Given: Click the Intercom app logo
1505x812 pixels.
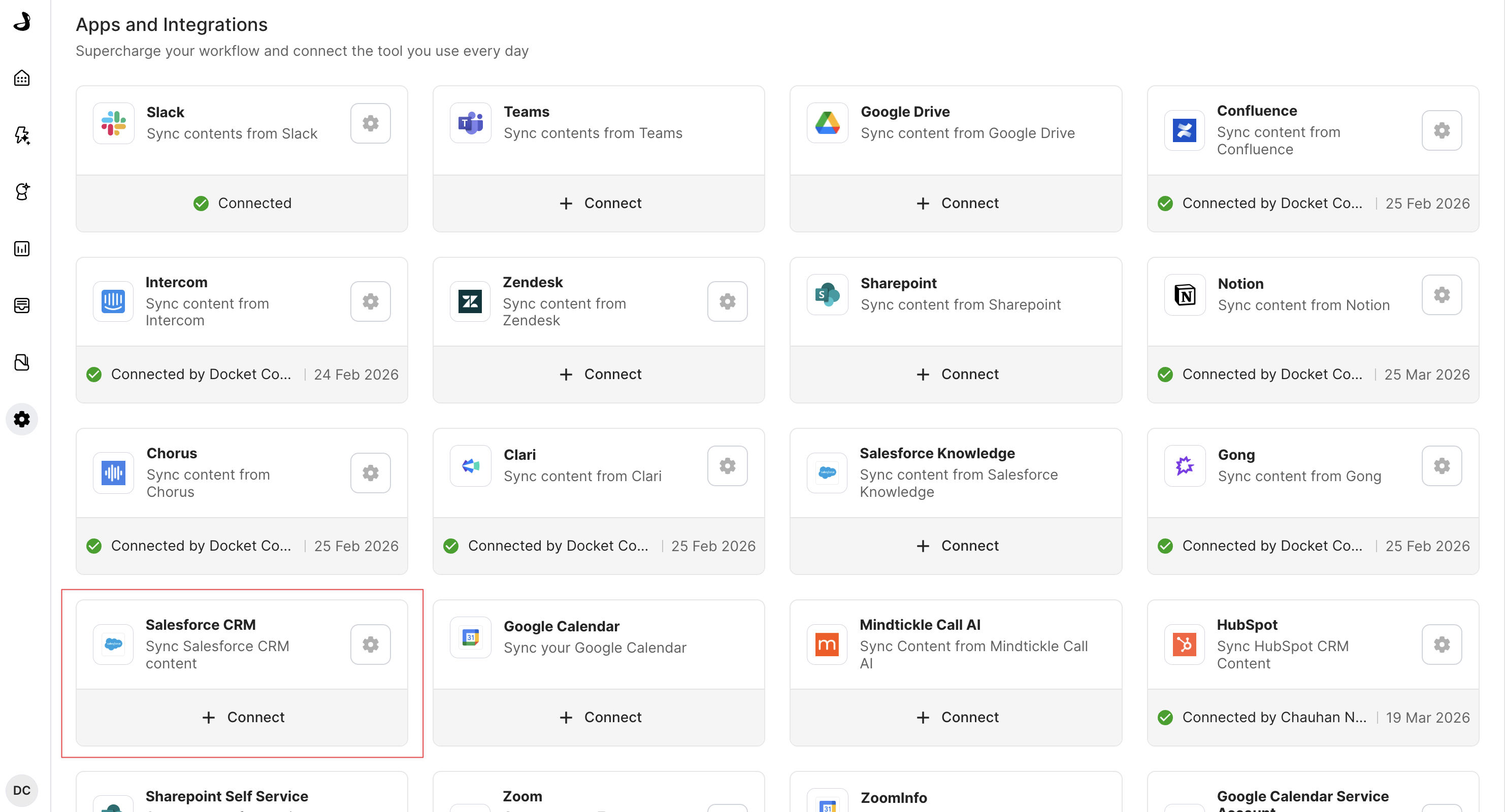Looking at the screenshot, I should click(113, 301).
